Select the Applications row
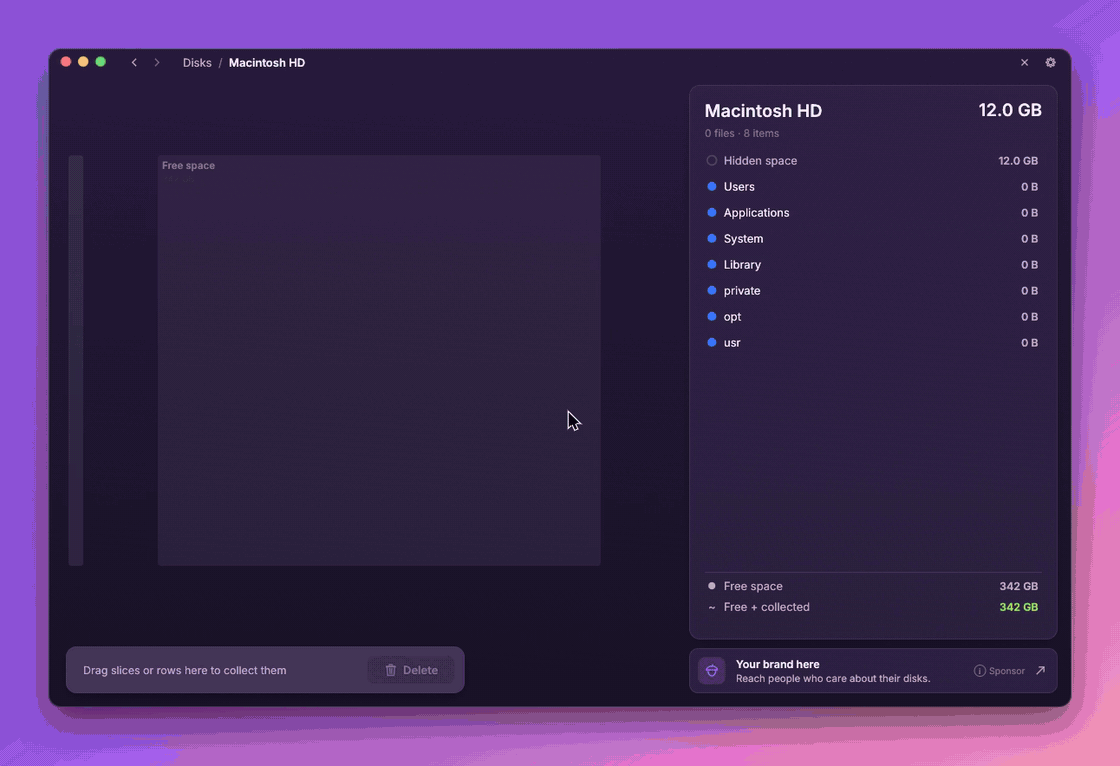Screen dimensions: 1120x766 872,213
